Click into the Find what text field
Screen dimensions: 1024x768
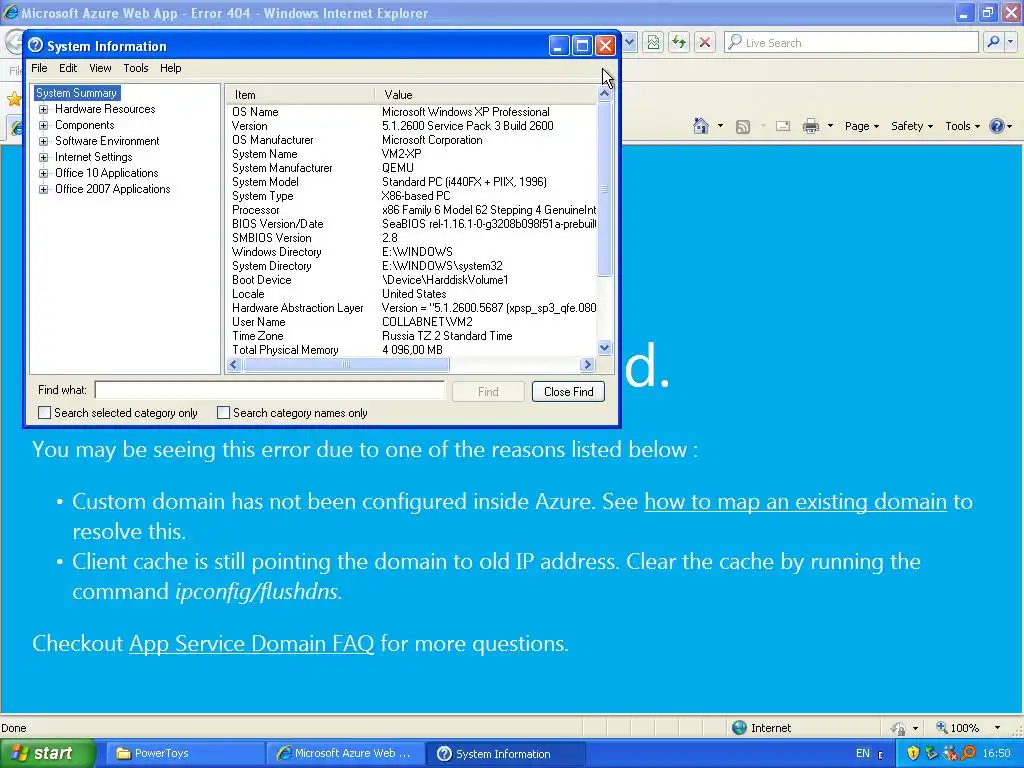click(270, 391)
